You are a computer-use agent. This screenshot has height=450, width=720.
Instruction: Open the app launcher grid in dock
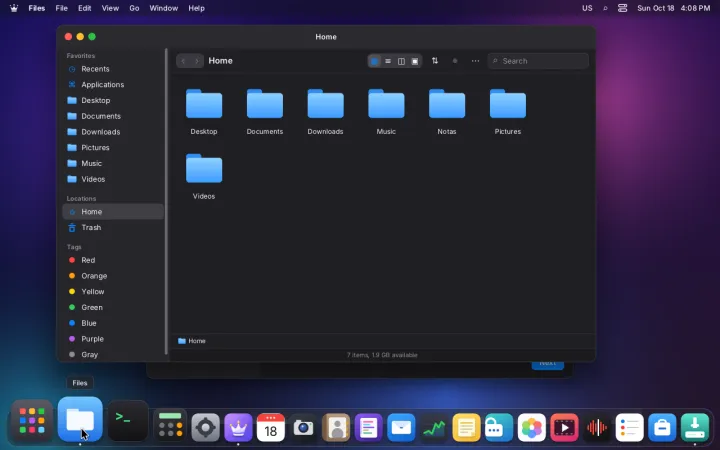(32, 421)
